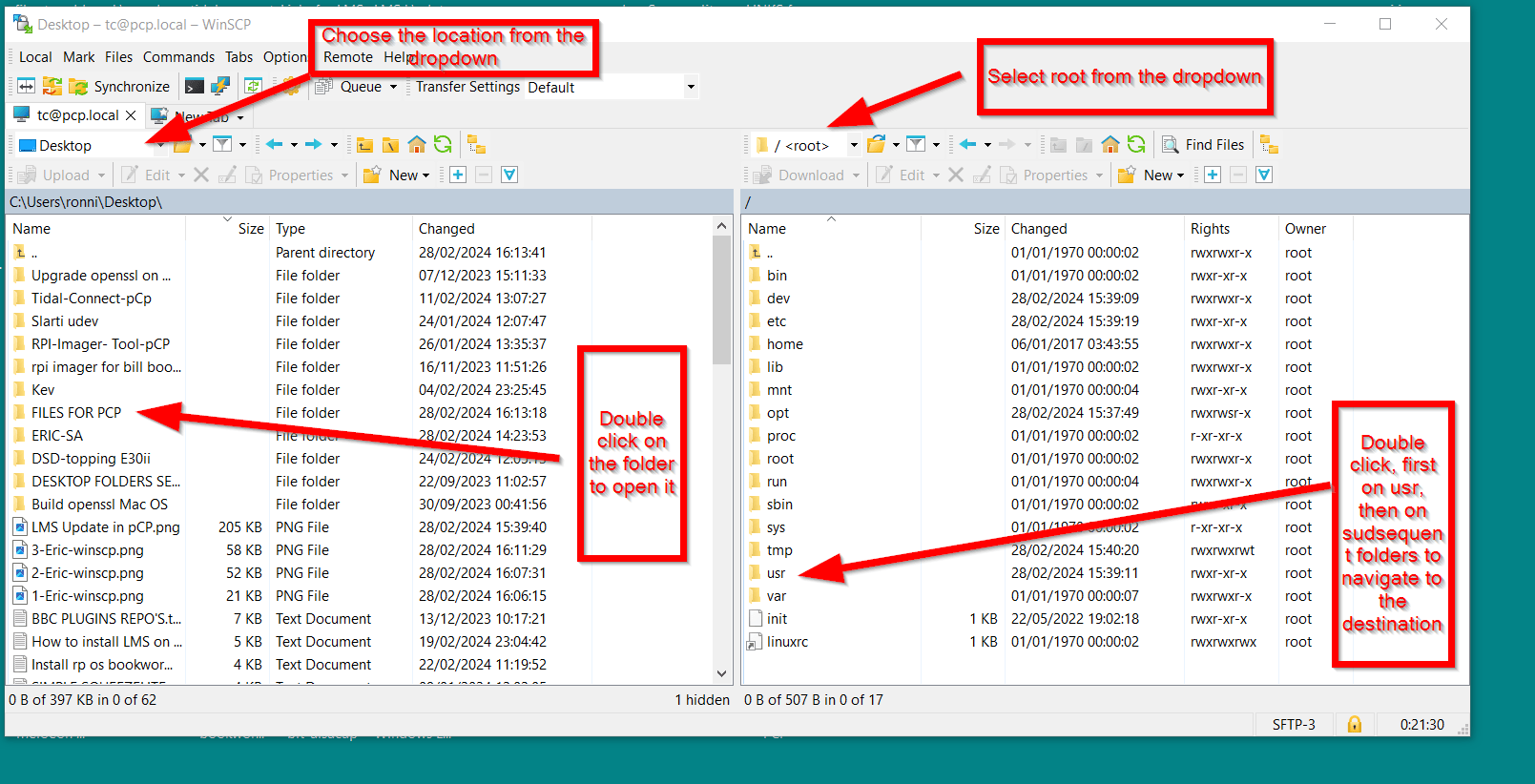Click the local panel home directory icon
Screen dimensions: 1535x784
tap(417, 145)
